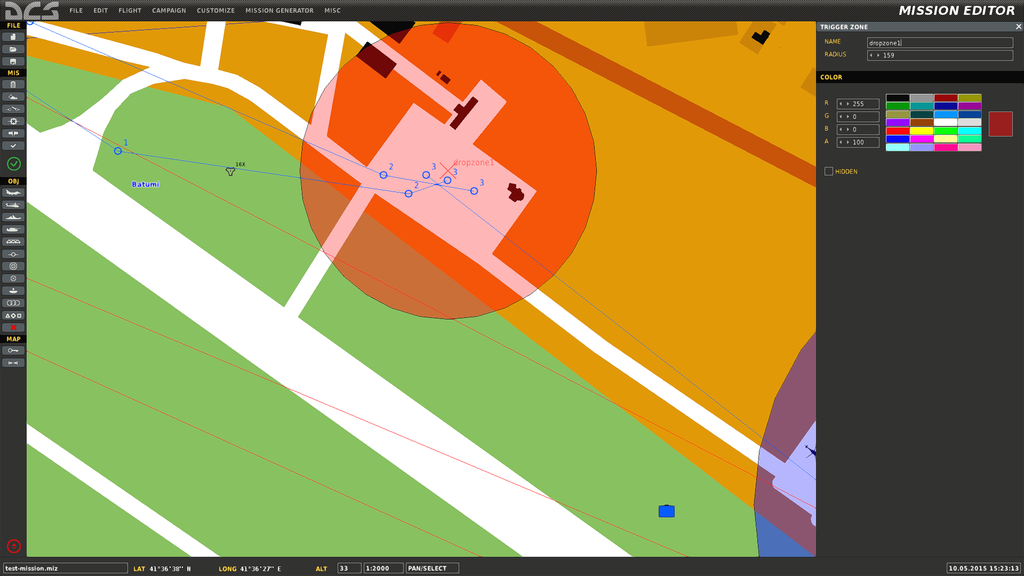Screen dimensions: 1024x576
Task: Click the green checkmark fly mission button
Action: pos(14,163)
